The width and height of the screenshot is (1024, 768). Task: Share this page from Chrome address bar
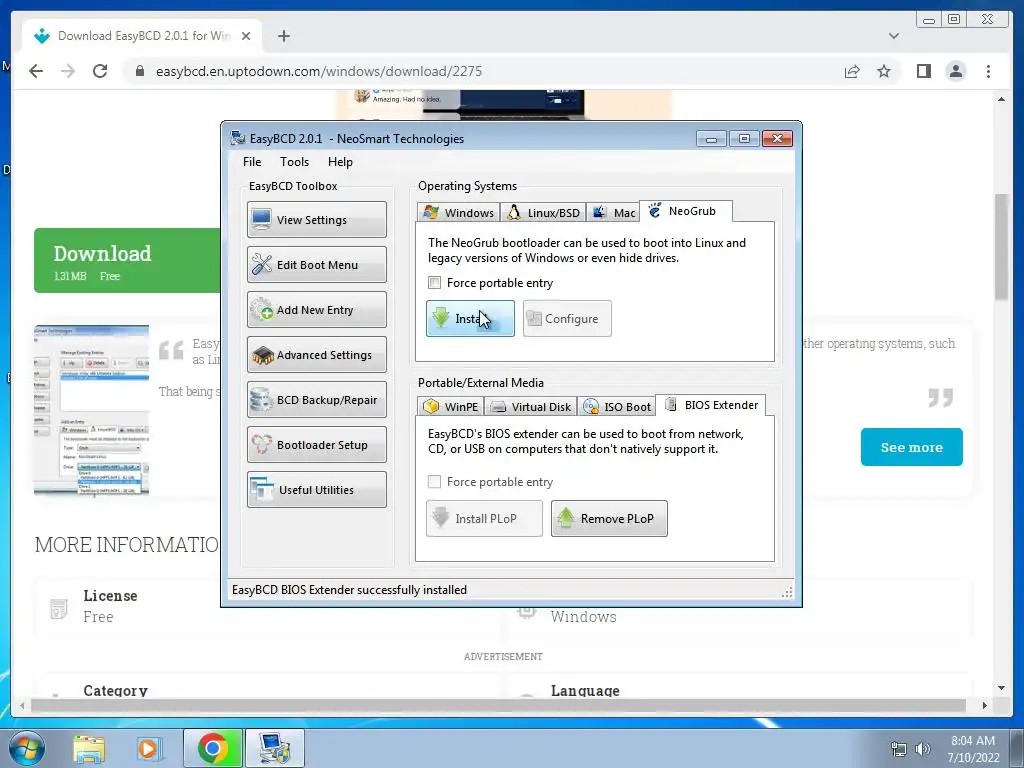(852, 71)
